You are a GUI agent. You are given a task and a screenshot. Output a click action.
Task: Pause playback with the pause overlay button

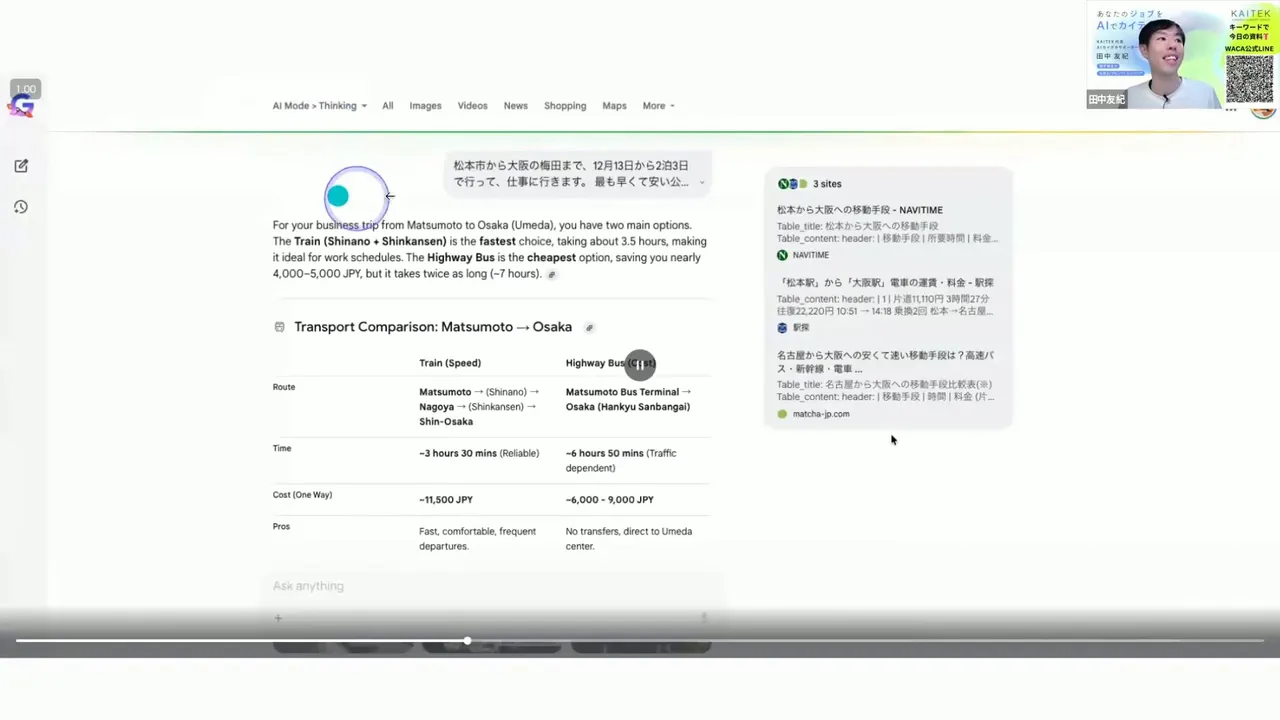point(640,363)
